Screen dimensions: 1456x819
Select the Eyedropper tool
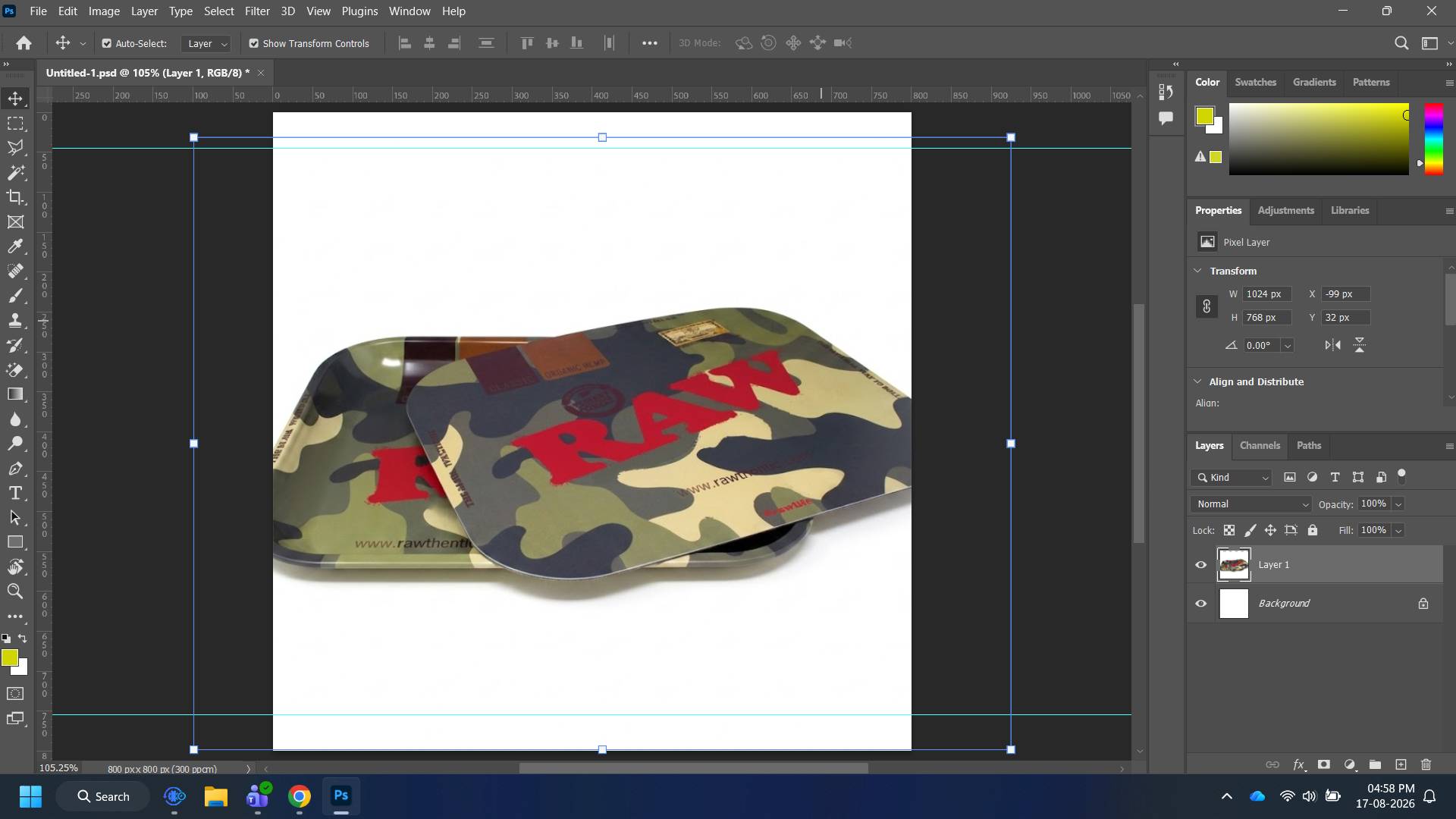[x=15, y=246]
